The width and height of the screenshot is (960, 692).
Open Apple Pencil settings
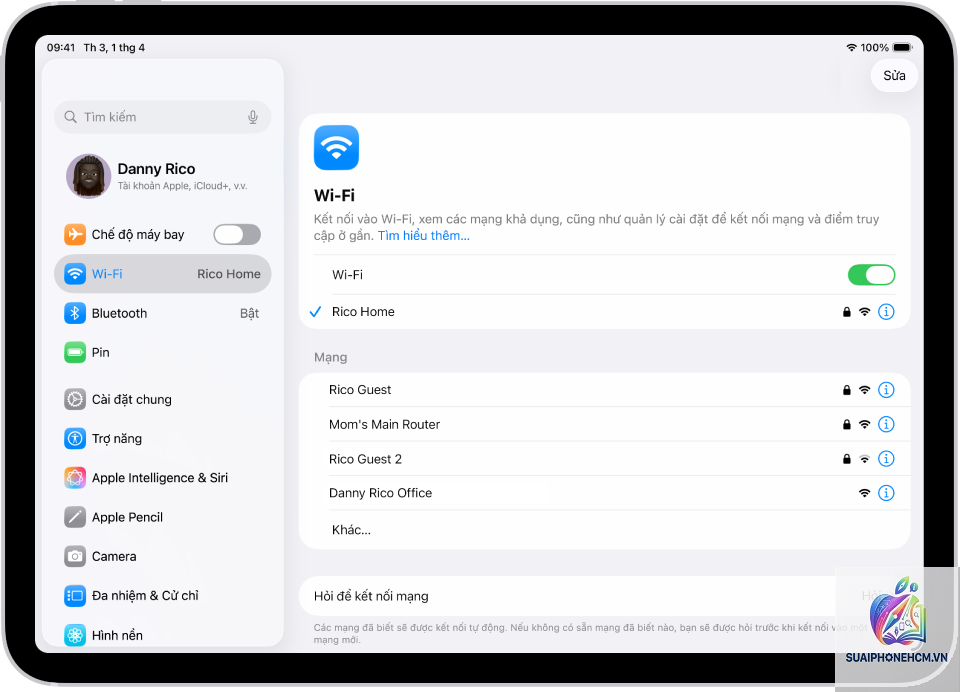tap(163, 517)
